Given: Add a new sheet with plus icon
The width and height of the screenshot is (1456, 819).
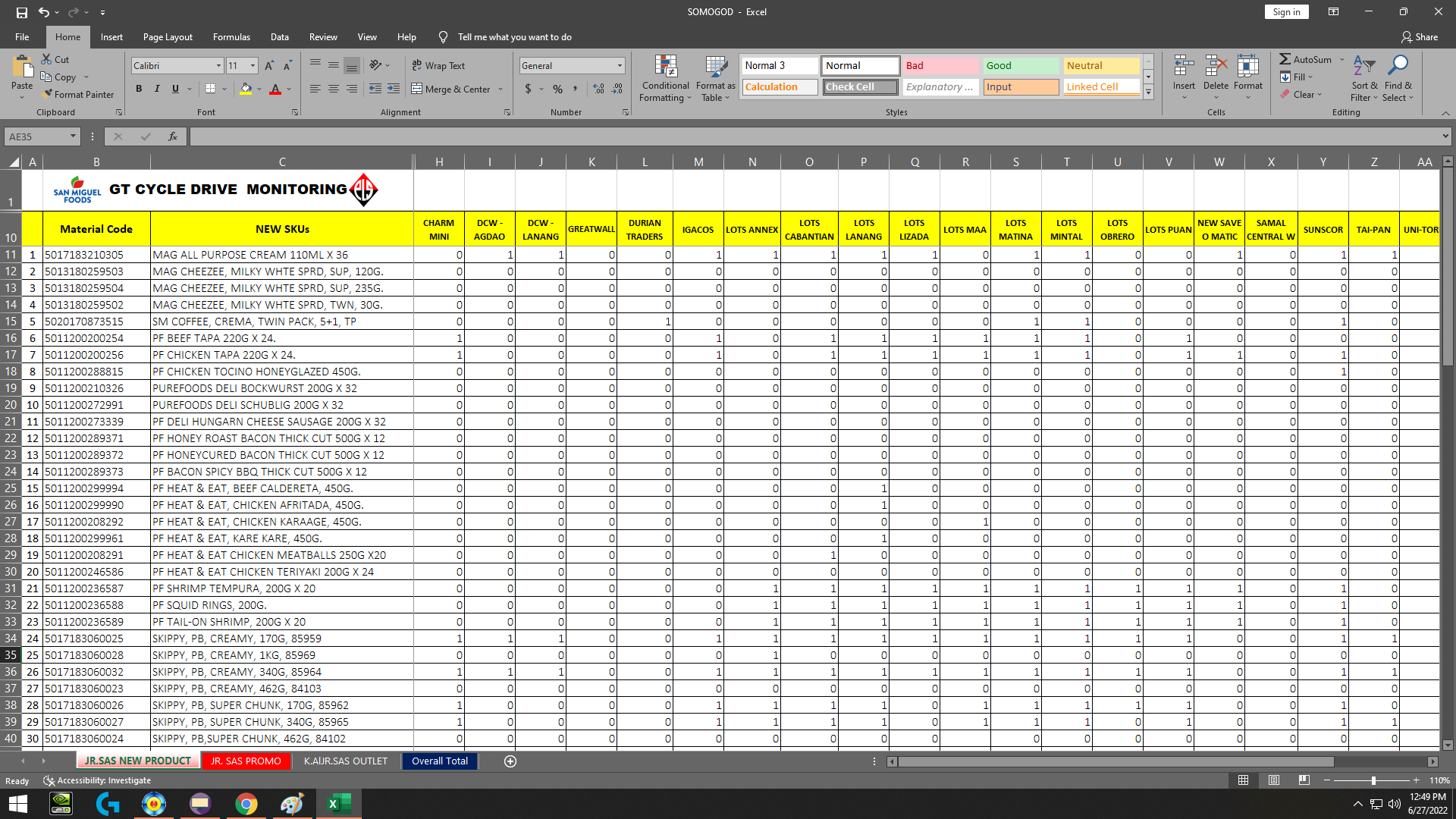Looking at the screenshot, I should 510,761.
